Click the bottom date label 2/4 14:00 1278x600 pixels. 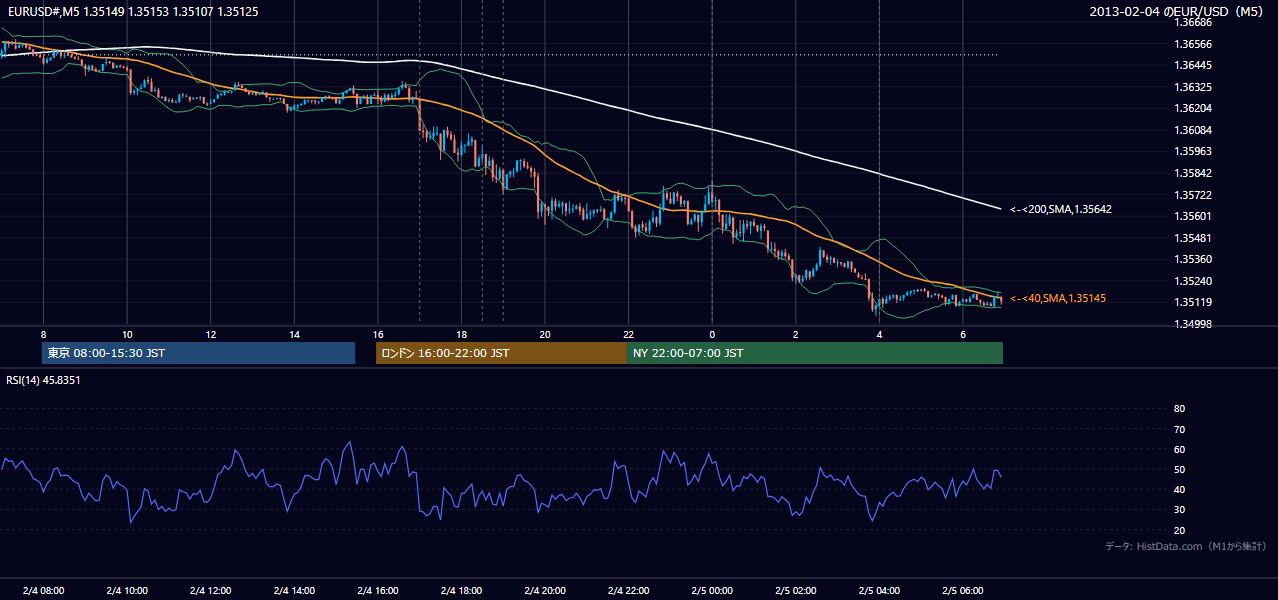tap(294, 591)
